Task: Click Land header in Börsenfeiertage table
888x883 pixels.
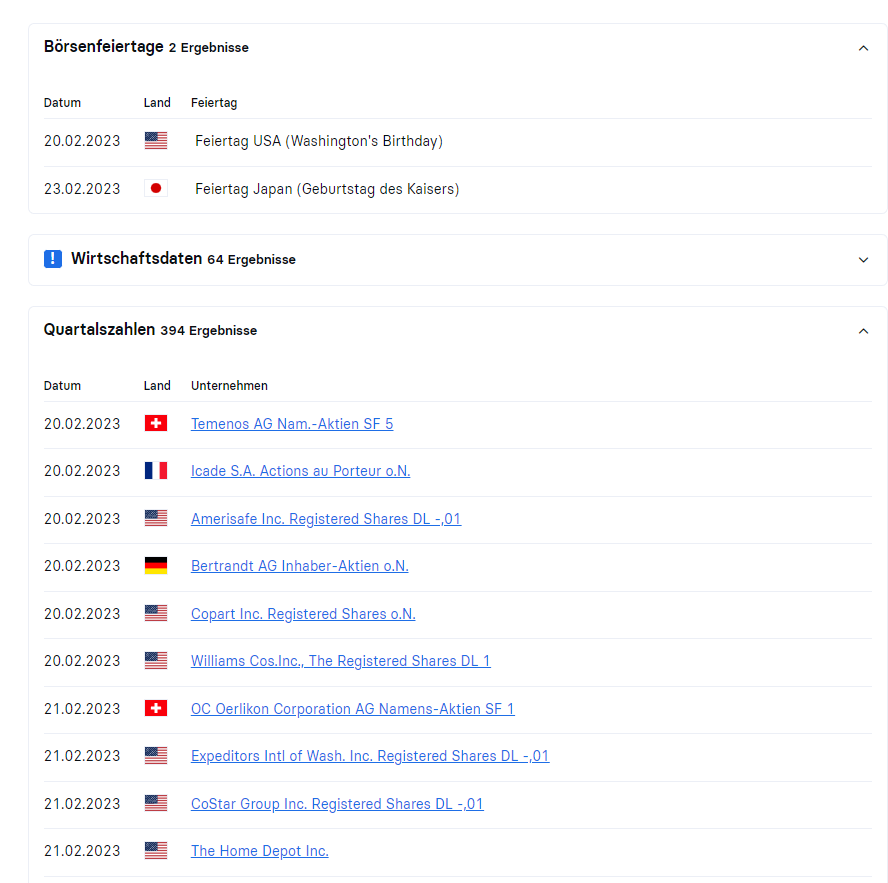Action: pyautogui.click(x=157, y=103)
